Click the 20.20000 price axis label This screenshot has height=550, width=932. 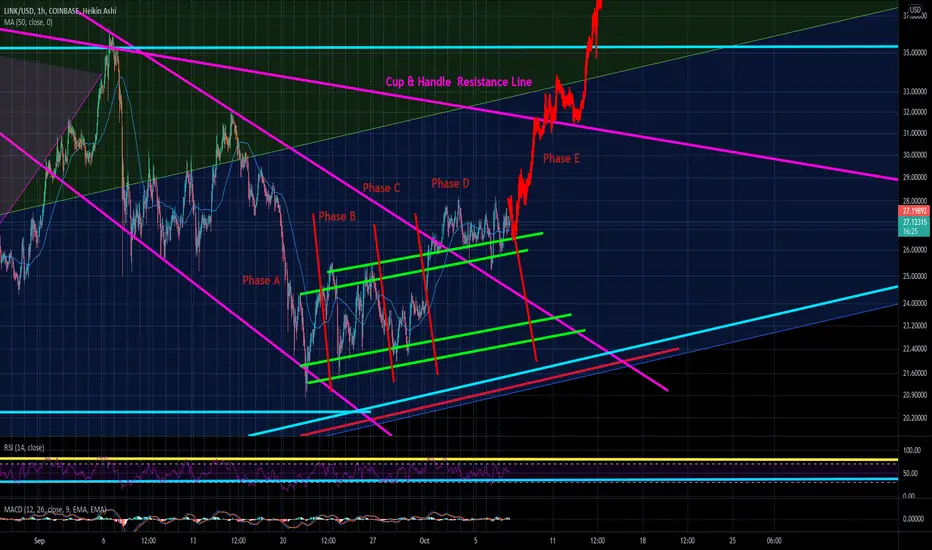click(915, 418)
